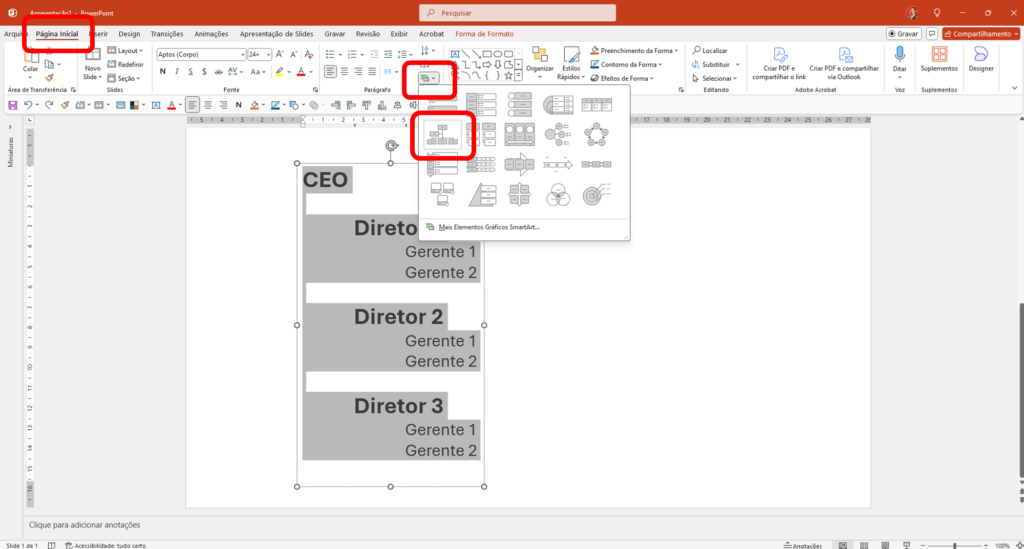The image size is (1024, 549).
Task: Select the Organization Chart SmartArt layout
Action: [x=441, y=135]
